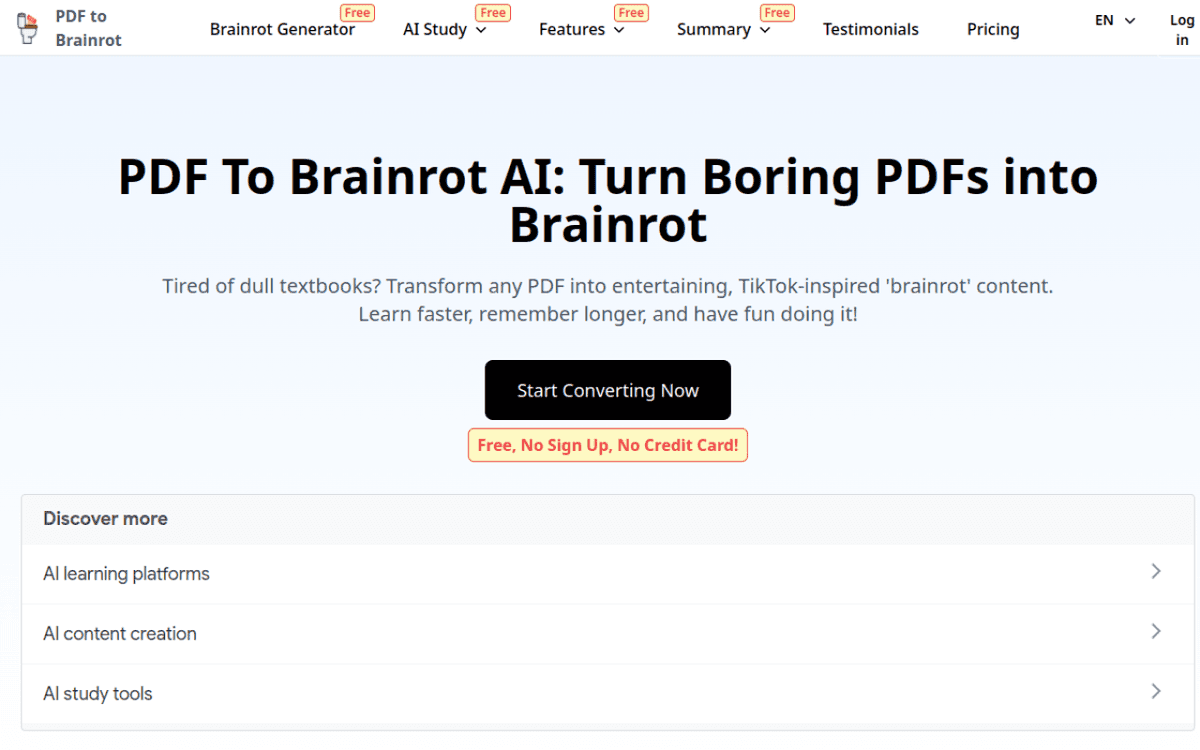Expand the Features dropdown menu

click(x=581, y=30)
